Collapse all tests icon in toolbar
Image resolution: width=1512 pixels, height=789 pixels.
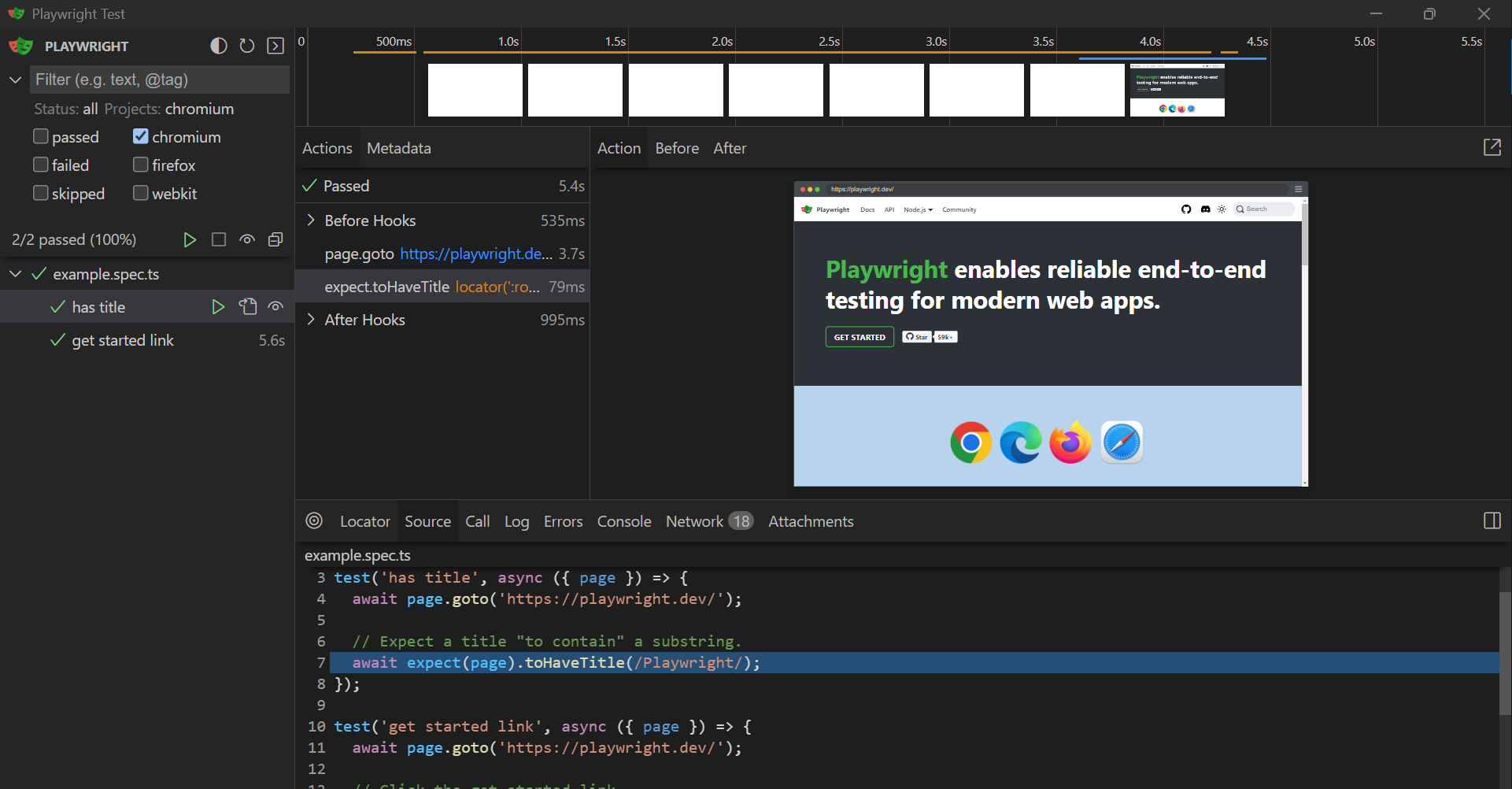[x=275, y=240]
